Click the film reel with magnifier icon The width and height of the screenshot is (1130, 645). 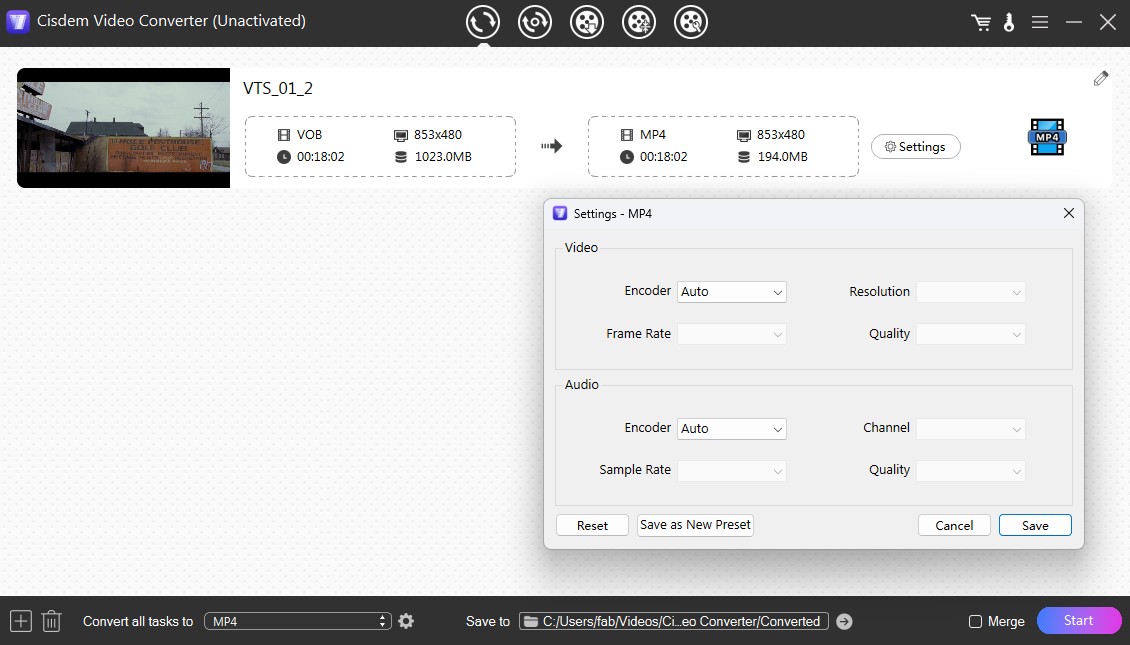(691, 21)
